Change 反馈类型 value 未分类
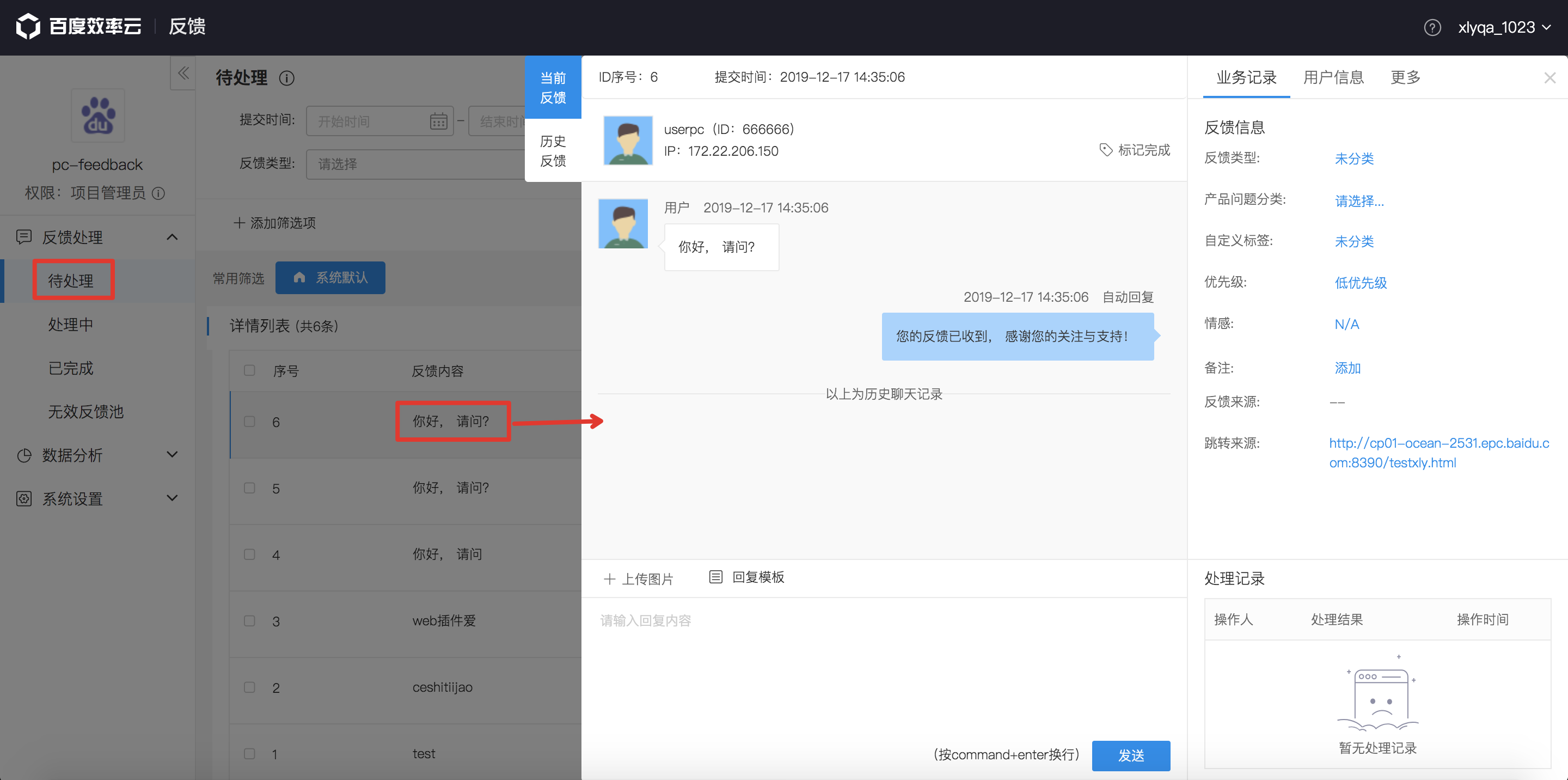This screenshot has height=780, width=1568. coord(1353,159)
